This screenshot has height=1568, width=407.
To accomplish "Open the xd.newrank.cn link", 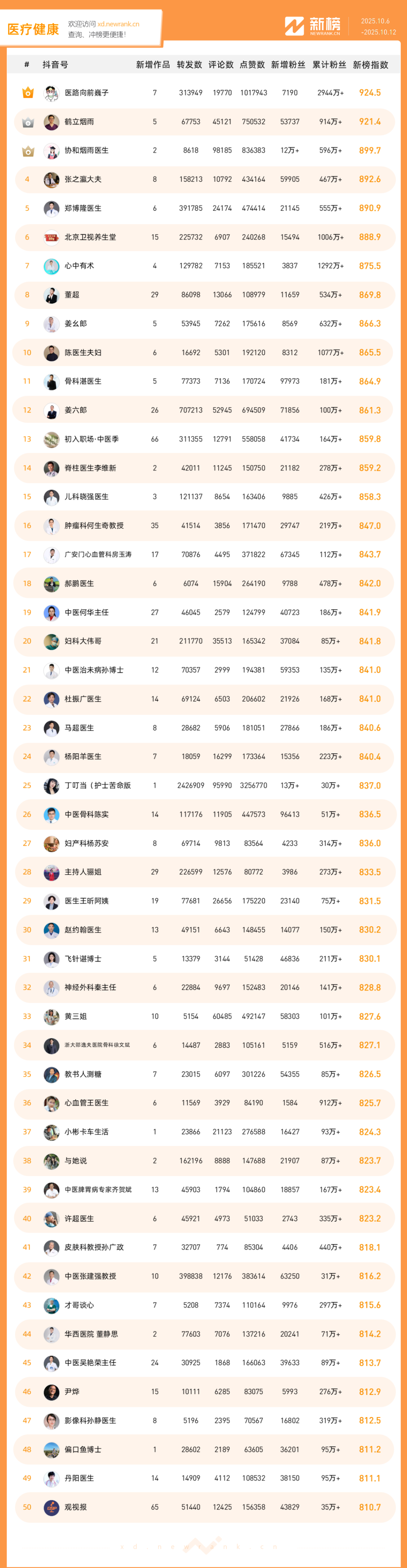I will [118, 25].
